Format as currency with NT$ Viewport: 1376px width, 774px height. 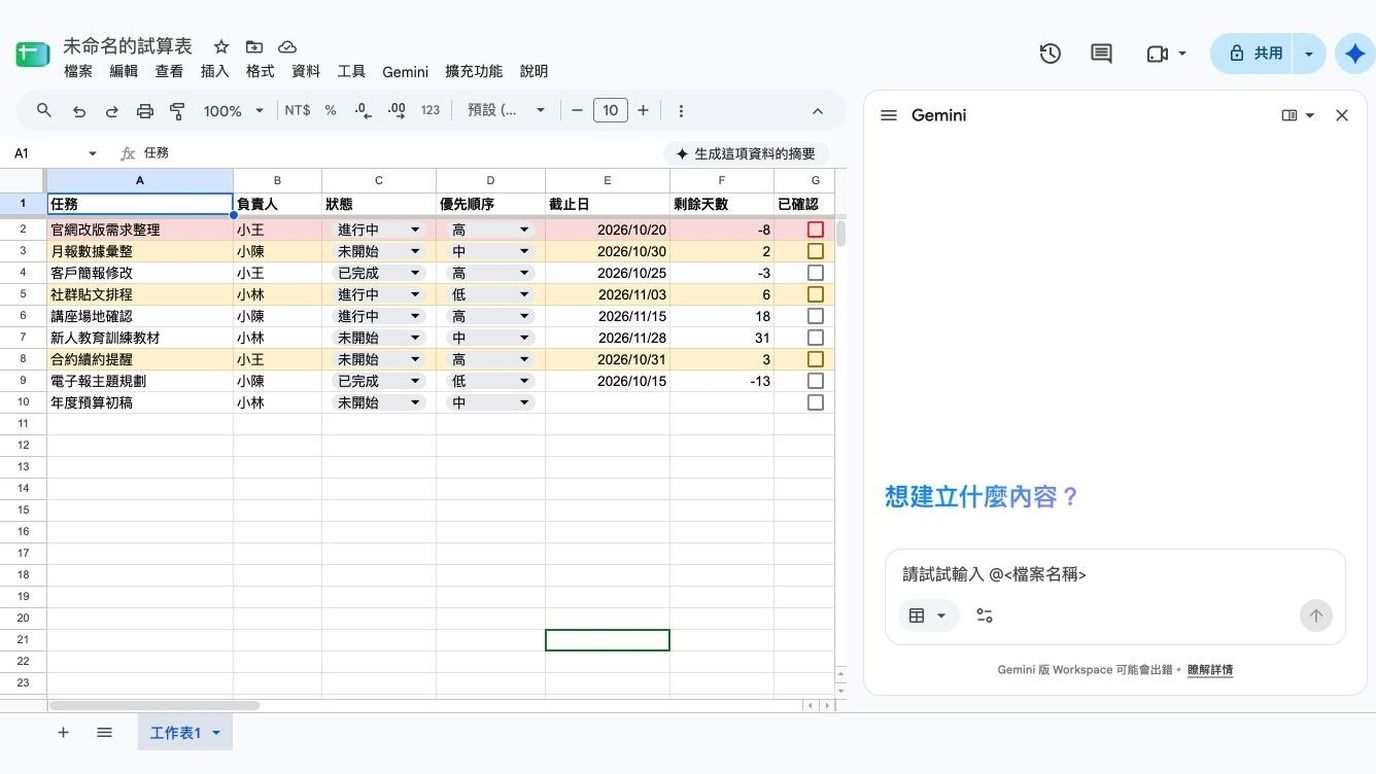(297, 110)
